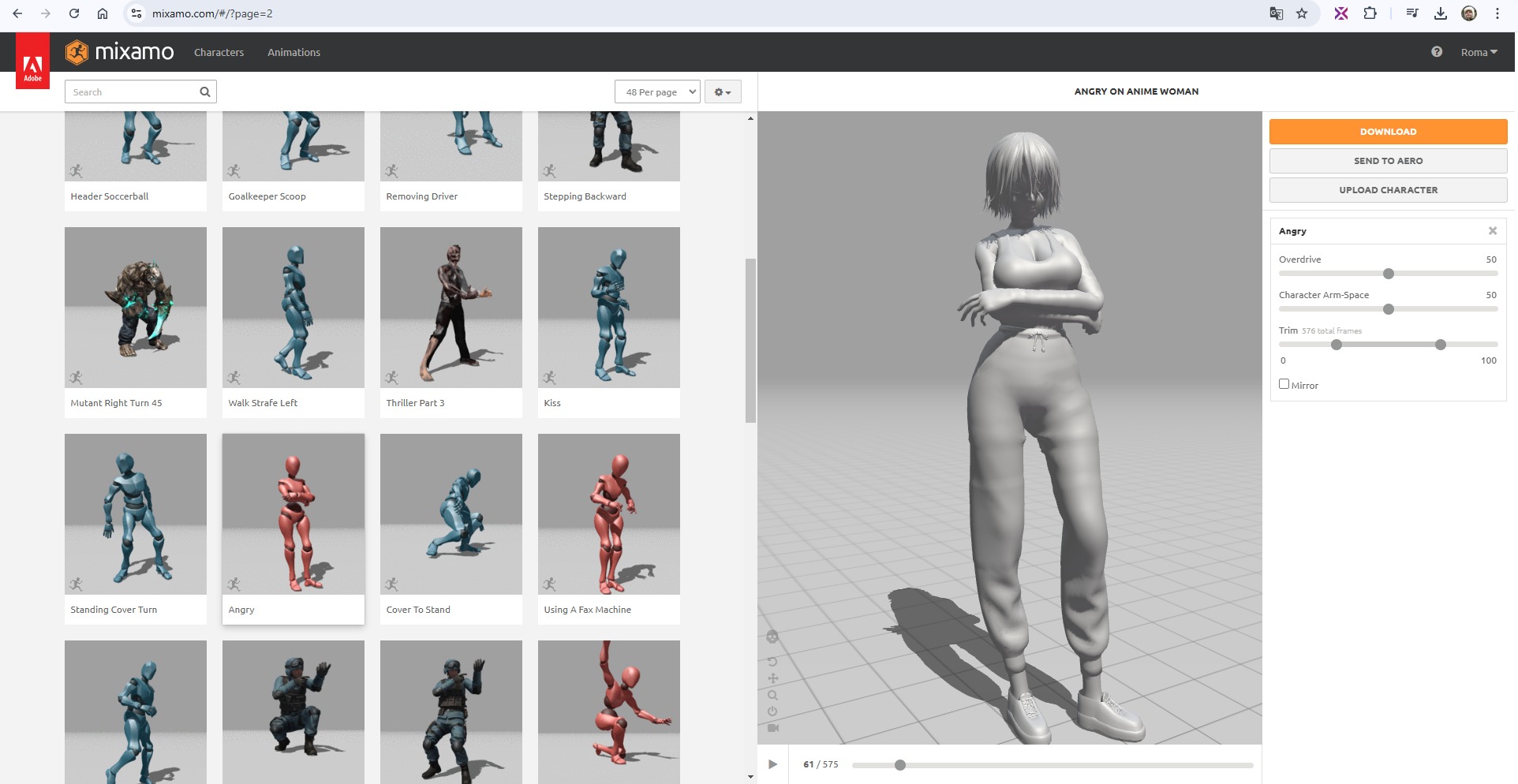
Task: Click the Trim start handle
Action: pyautogui.click(x=1337, y=345)
